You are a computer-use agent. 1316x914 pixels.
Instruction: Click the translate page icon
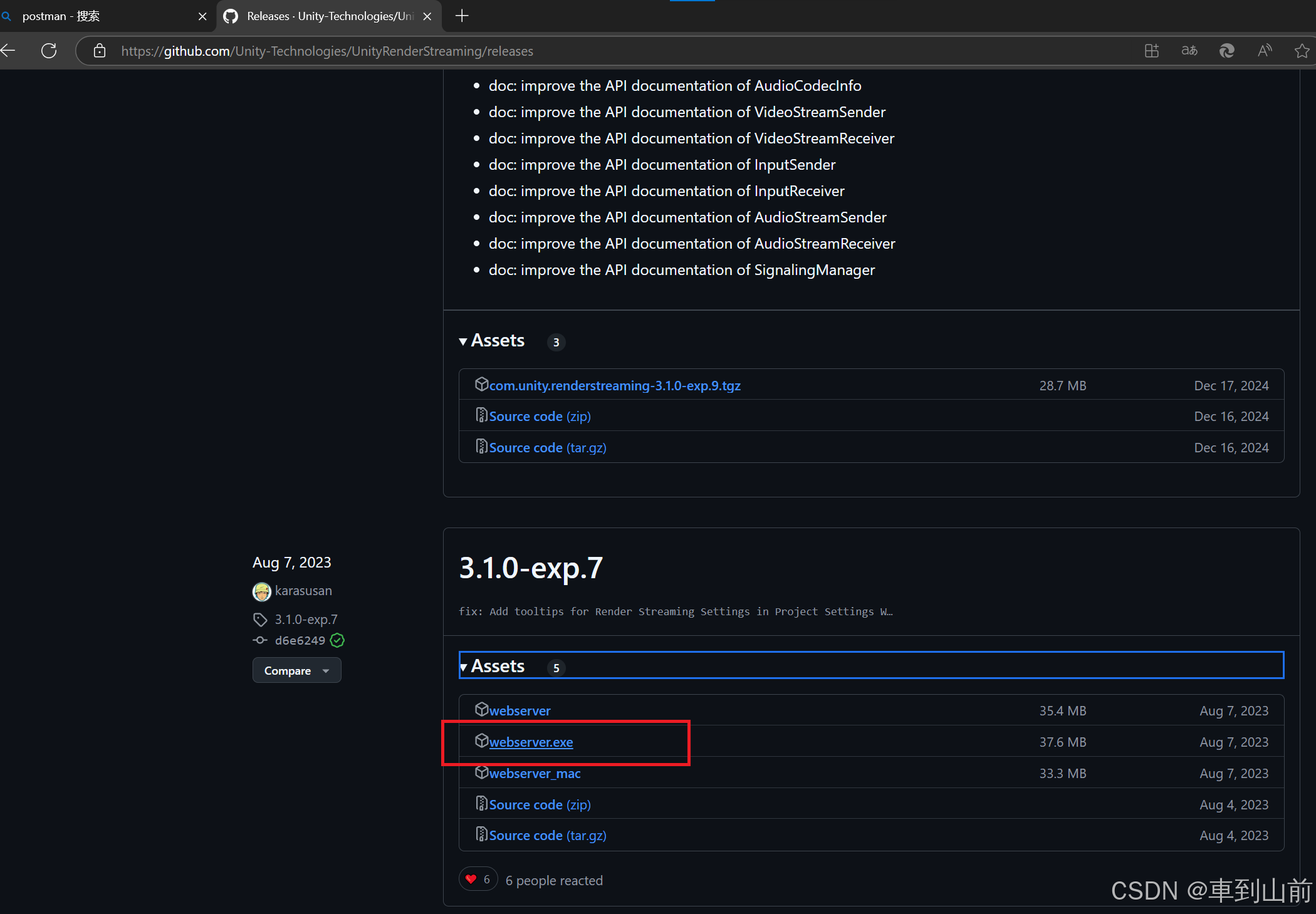[x=1189, y=51]
